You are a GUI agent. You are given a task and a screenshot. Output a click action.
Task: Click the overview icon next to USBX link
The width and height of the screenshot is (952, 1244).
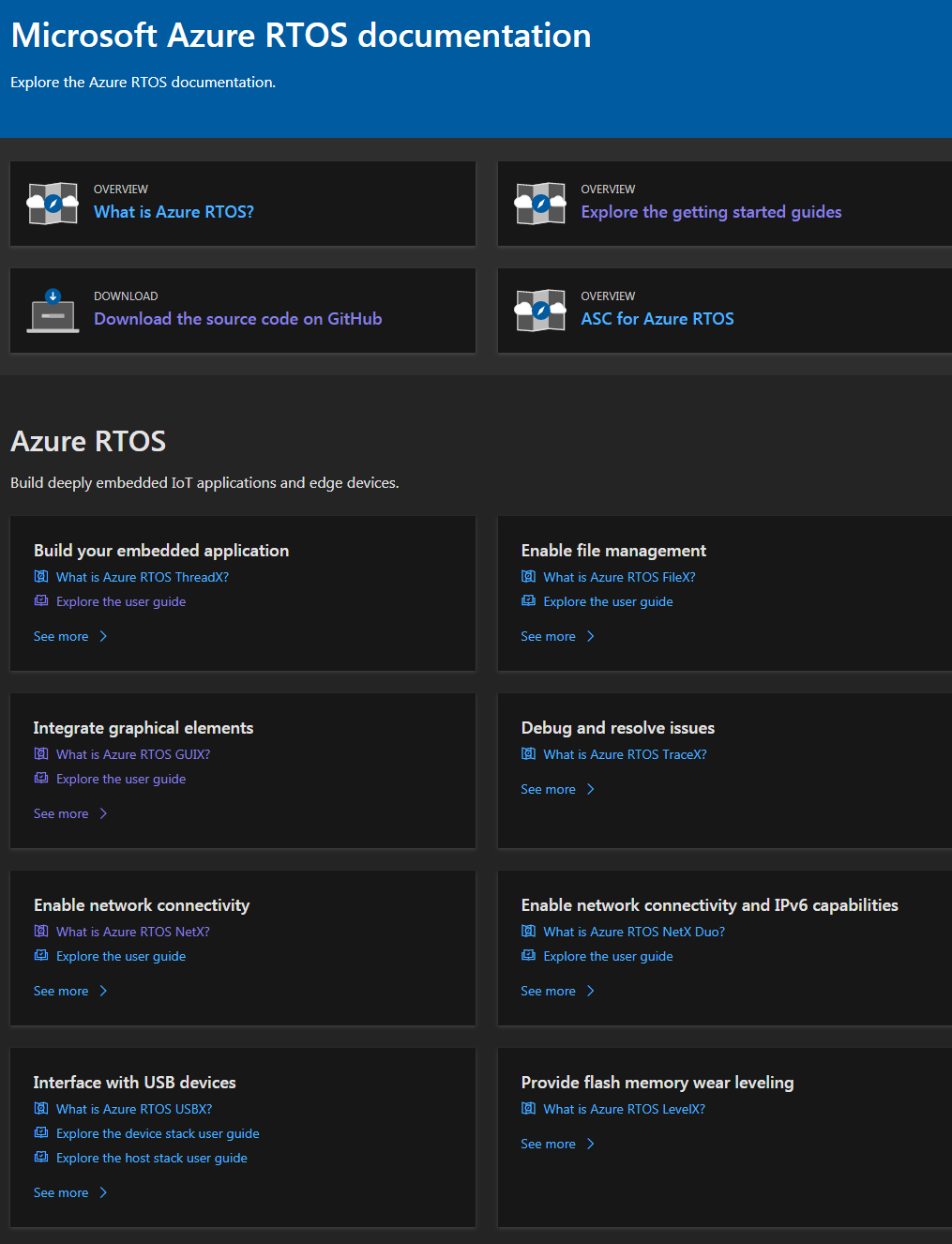click(41, 1108)
